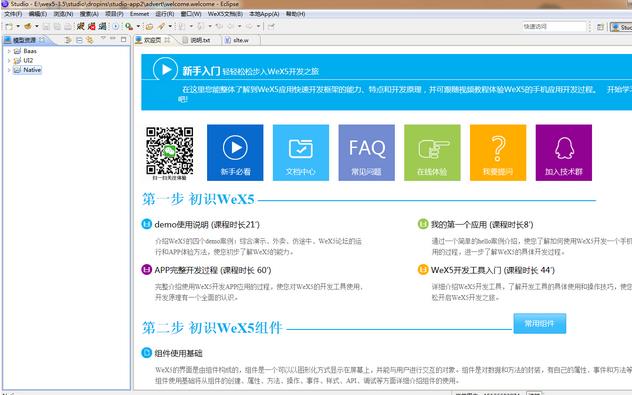Open the 文件(F) menu
This screenshot has width=632, height=395.
pyautogui.click(x=13, y=14)
